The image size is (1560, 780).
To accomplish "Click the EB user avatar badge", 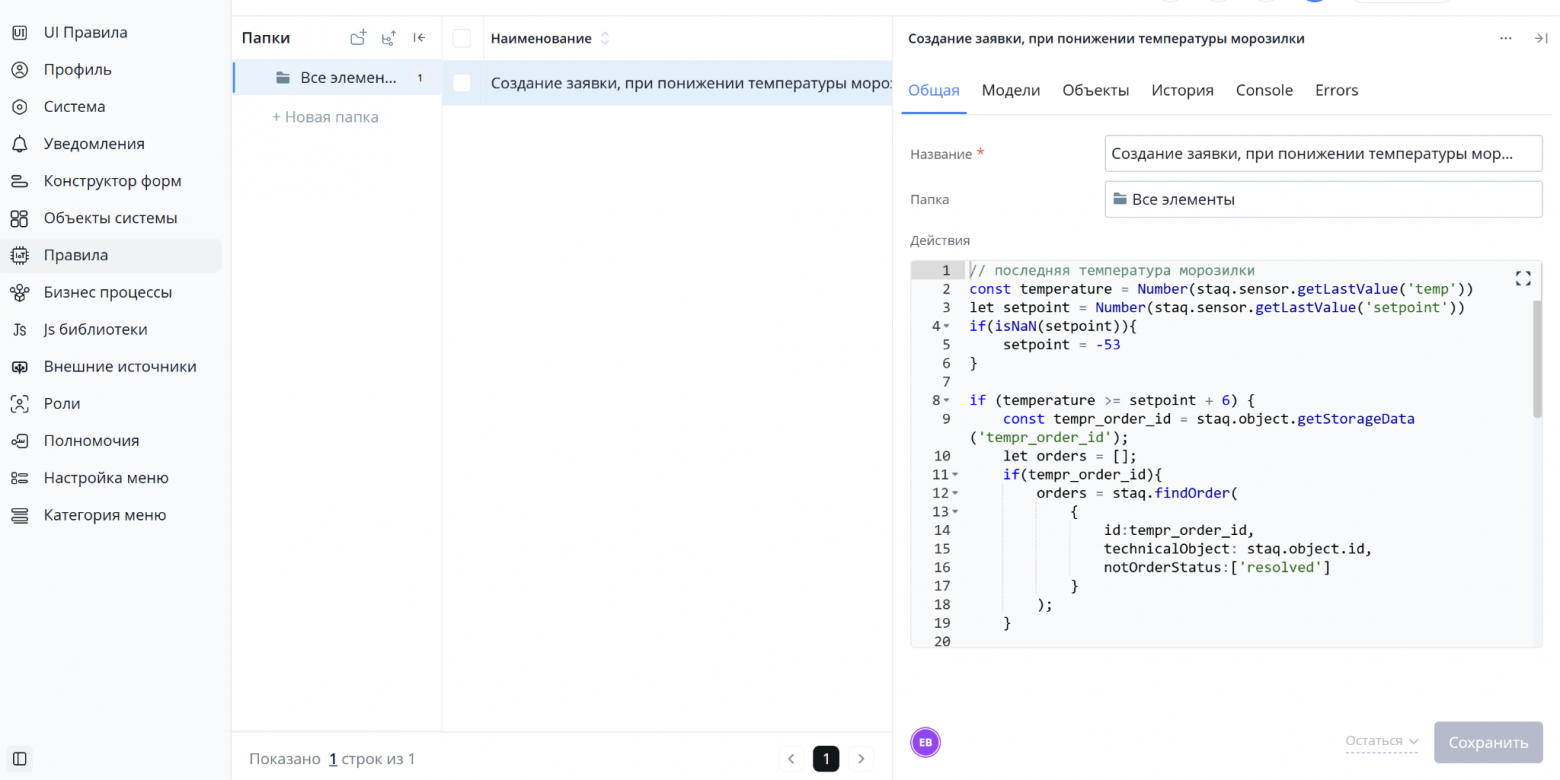I will pos(926,742).
